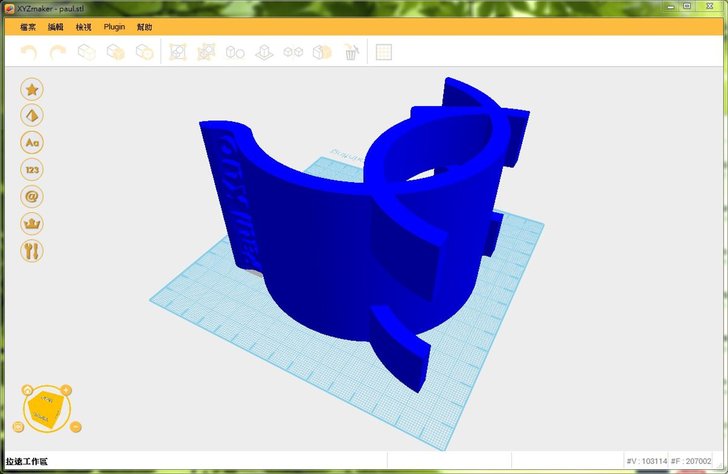The image size is (728, 474).
Task: Open the 檢視 (View) menu
Action: click(84, 27)
